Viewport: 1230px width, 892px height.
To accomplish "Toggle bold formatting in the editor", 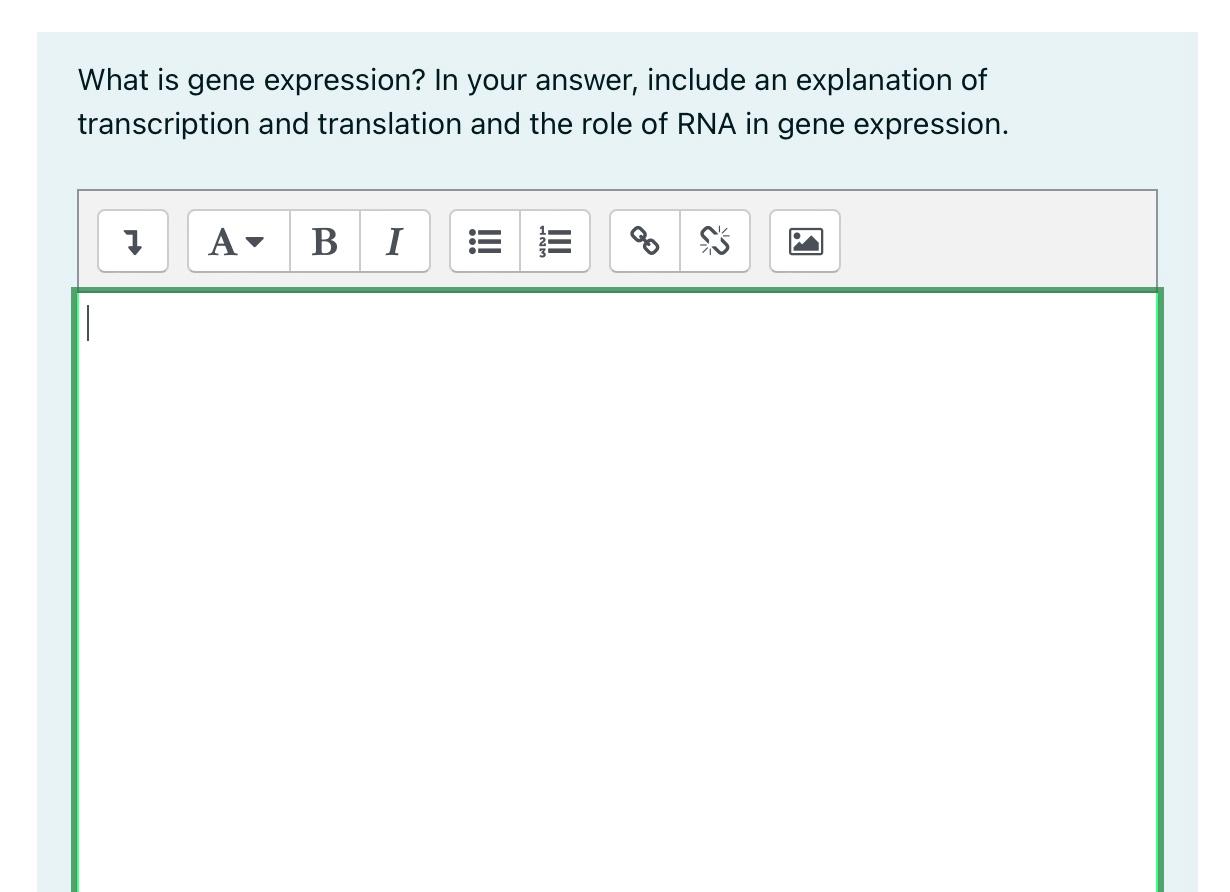I will click(323, 241).
